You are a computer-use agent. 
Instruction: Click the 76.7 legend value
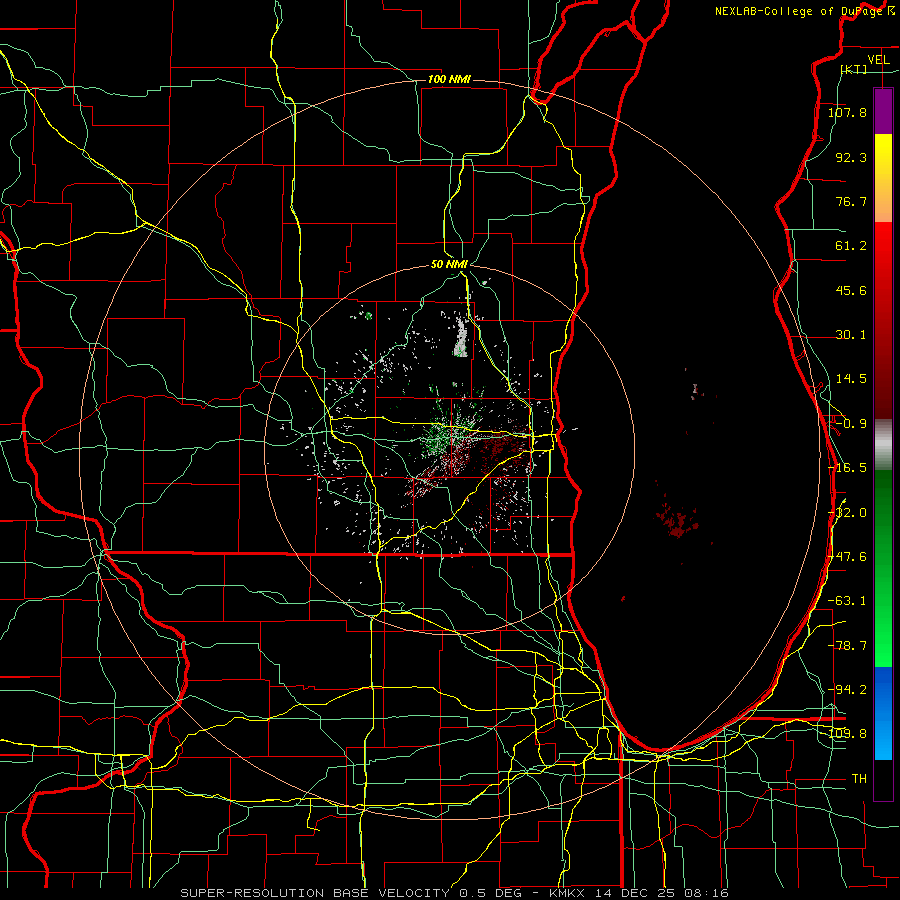pos(851,201)
